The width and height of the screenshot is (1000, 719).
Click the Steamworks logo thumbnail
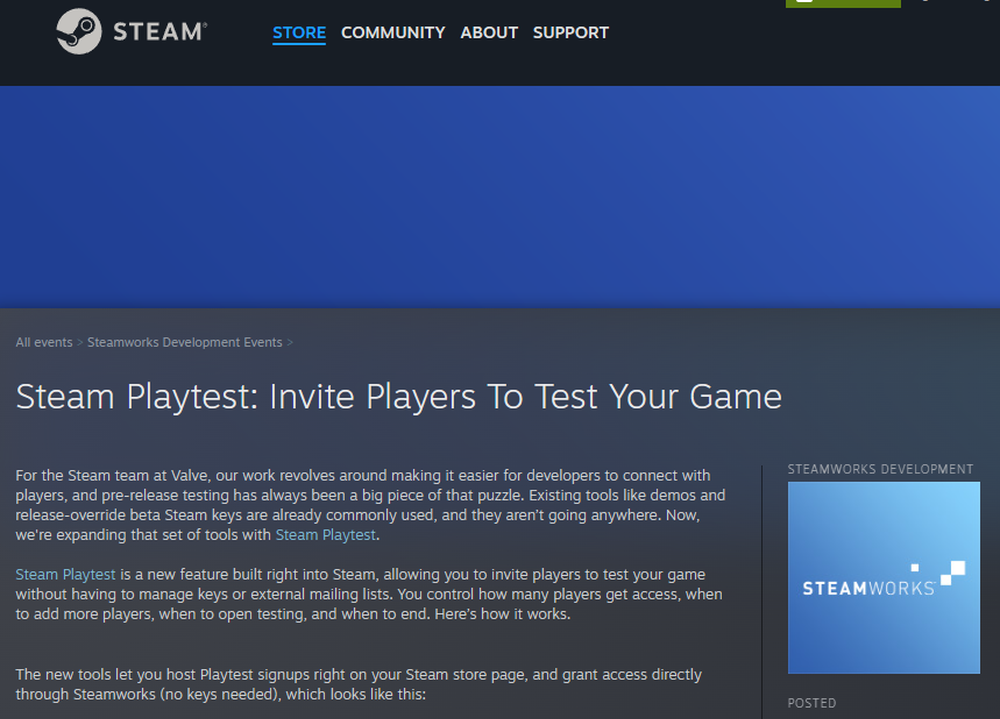[x=883, y=577]
